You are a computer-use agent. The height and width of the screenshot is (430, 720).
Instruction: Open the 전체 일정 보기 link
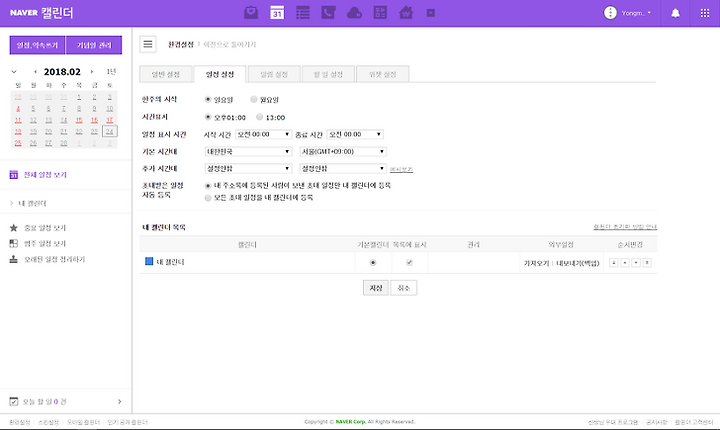(45, 175)
